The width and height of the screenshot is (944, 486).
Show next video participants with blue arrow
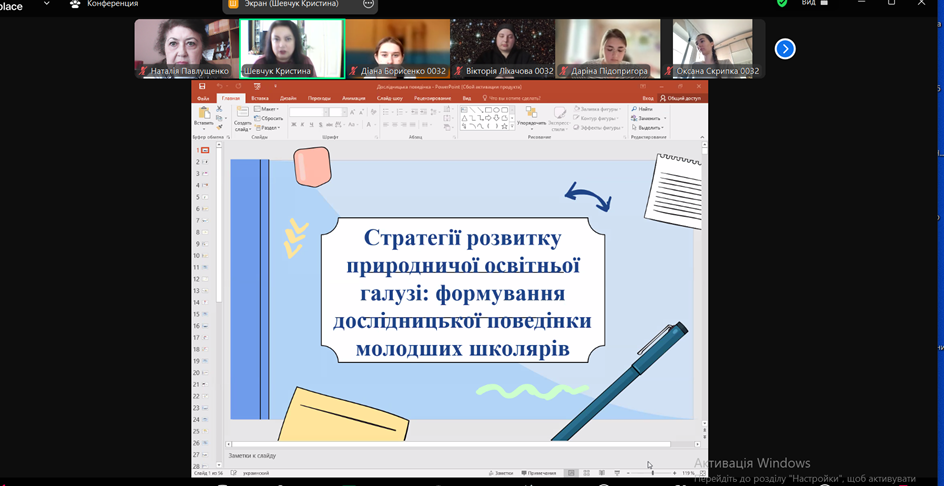(786, 48)
